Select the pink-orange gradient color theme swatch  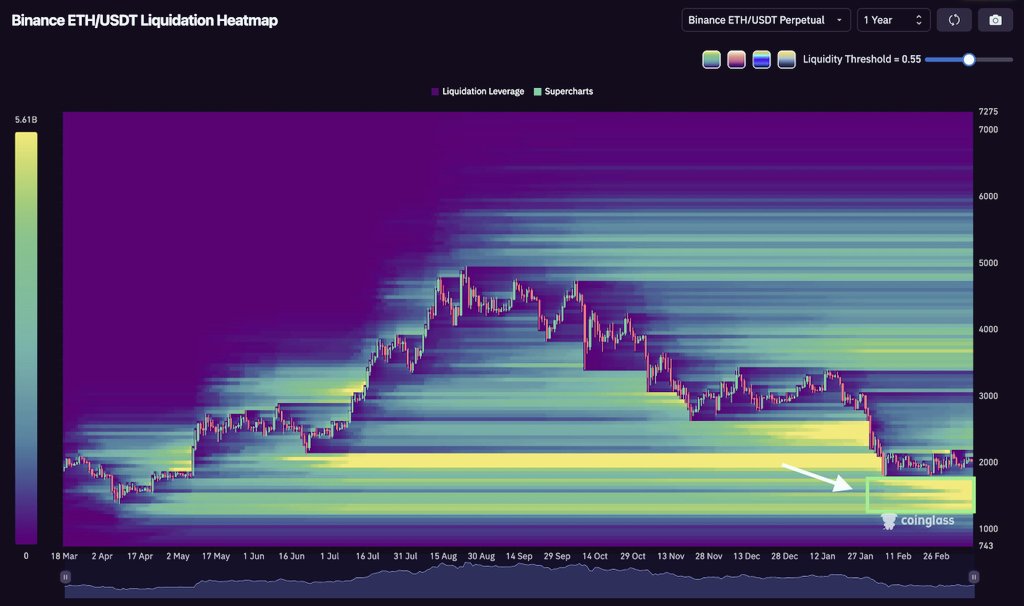(736, 59)
